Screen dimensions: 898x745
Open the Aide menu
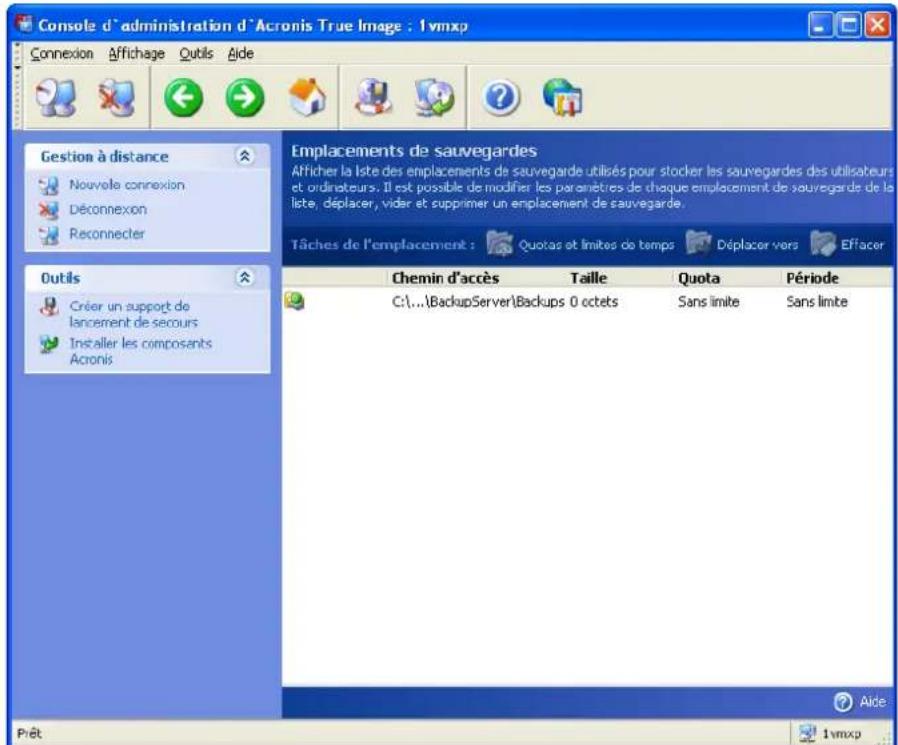pos(241,54)
